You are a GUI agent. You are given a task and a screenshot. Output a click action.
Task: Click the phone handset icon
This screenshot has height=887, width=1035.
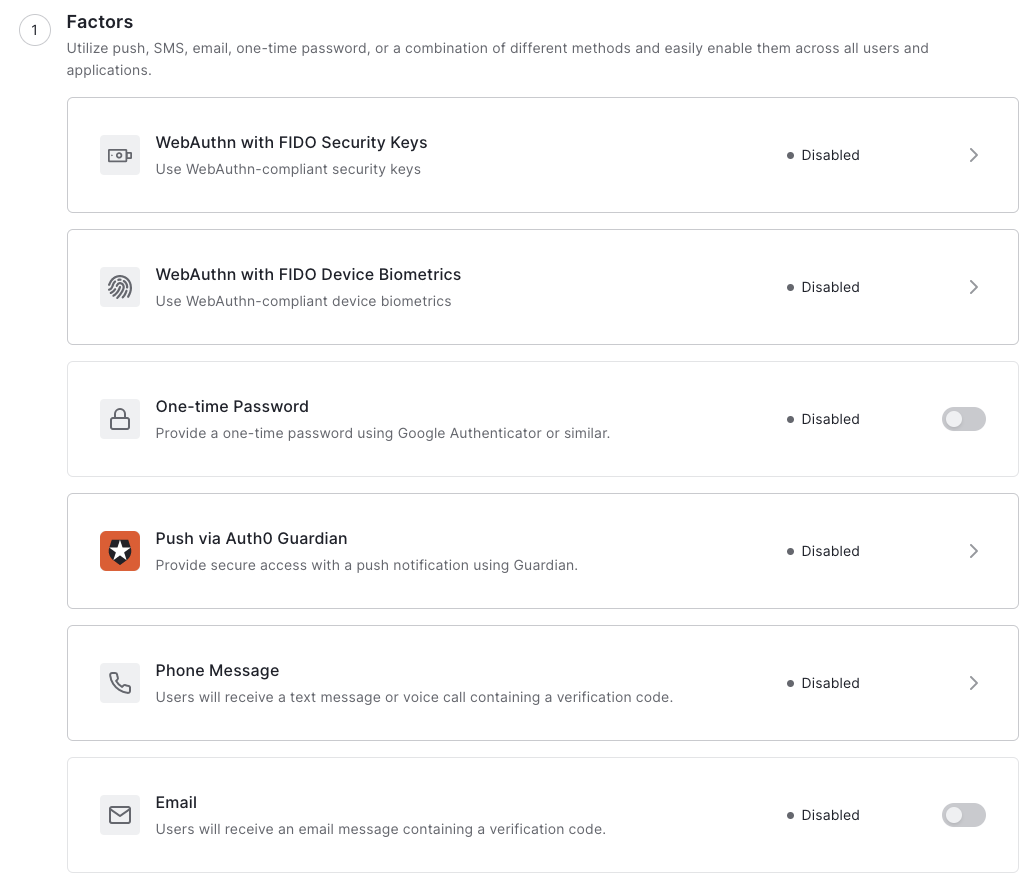coord(120,683)
